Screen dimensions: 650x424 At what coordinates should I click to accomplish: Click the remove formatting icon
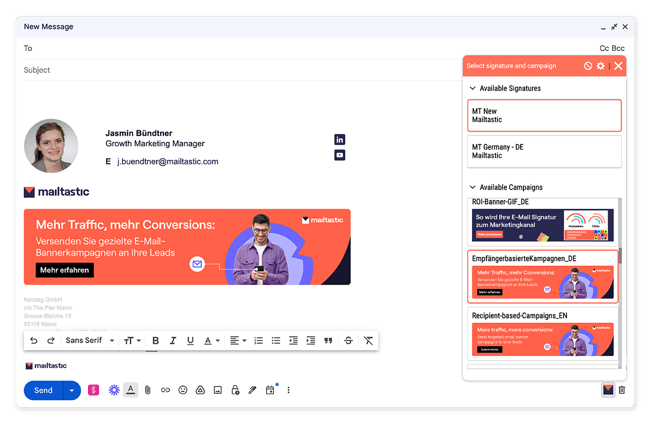coord(368,341)
